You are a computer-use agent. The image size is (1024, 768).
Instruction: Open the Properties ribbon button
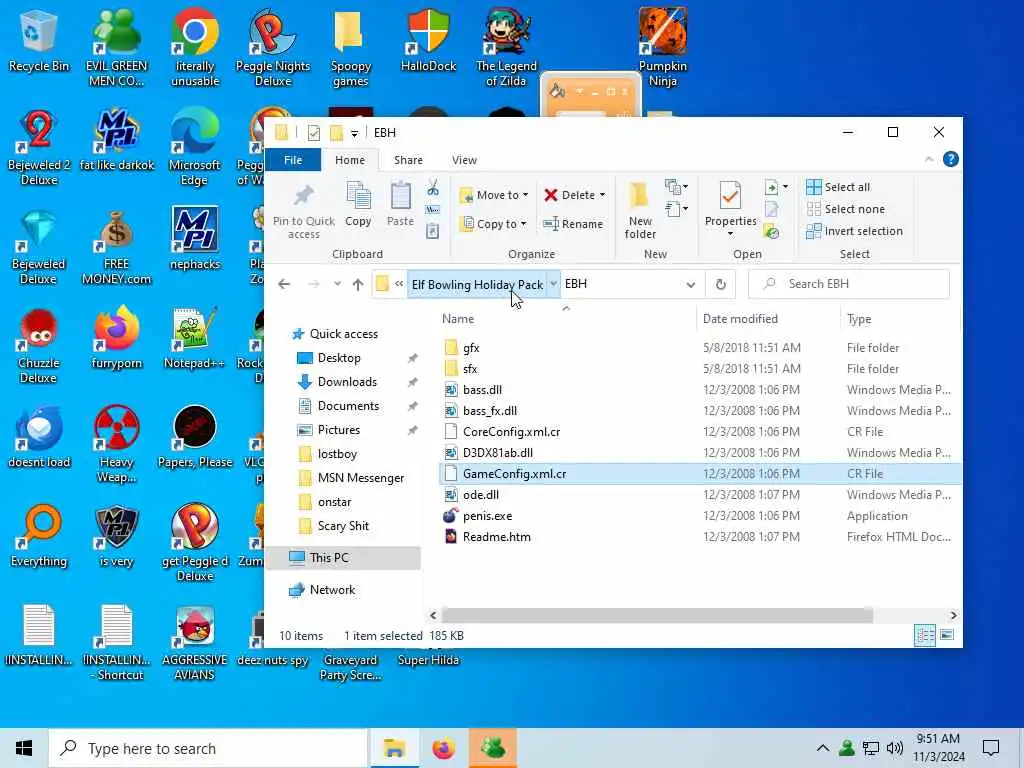pyautogui.click(x=730, y=209)
